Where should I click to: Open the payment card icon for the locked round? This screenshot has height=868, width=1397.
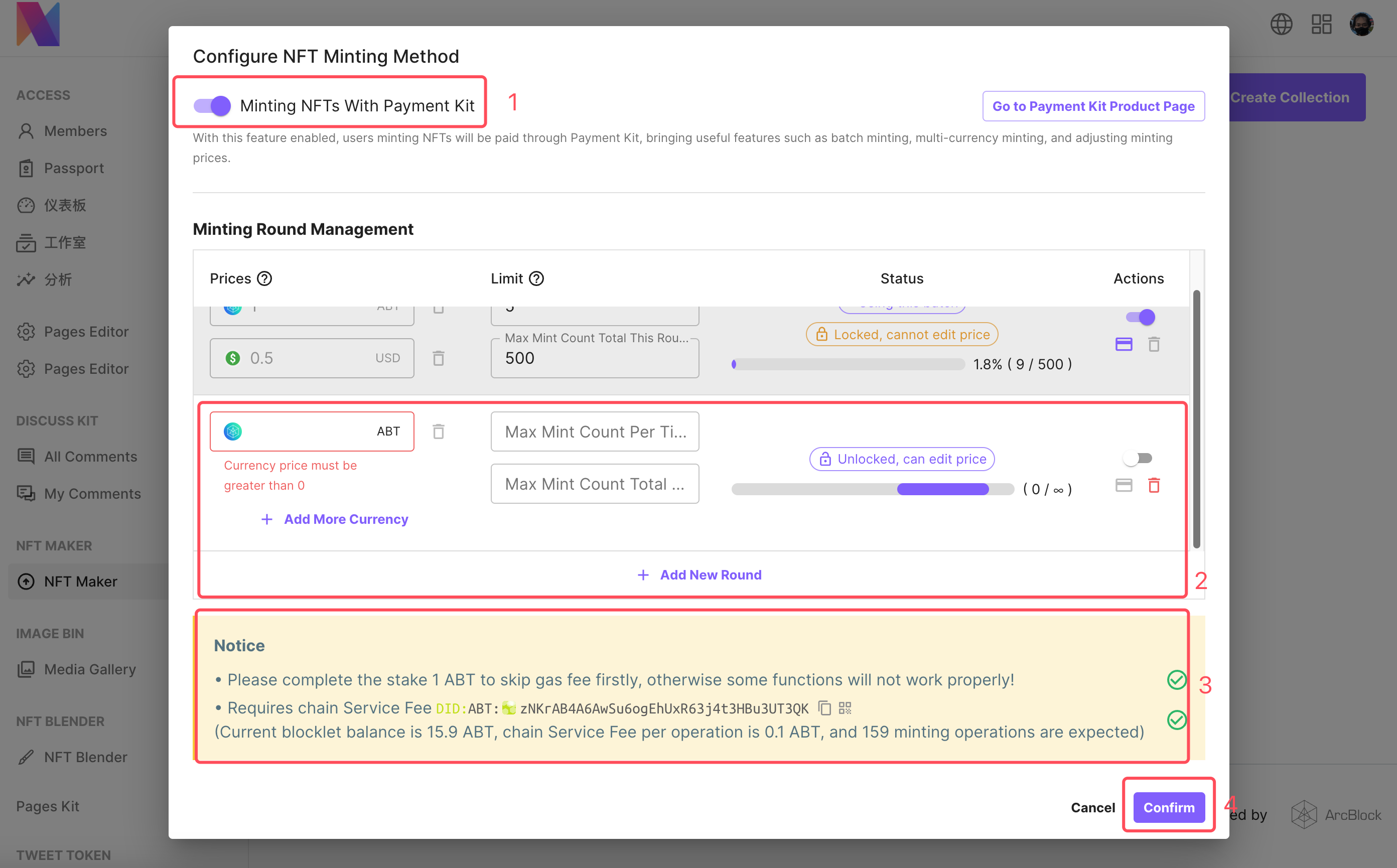click(x=1124, y=345)
